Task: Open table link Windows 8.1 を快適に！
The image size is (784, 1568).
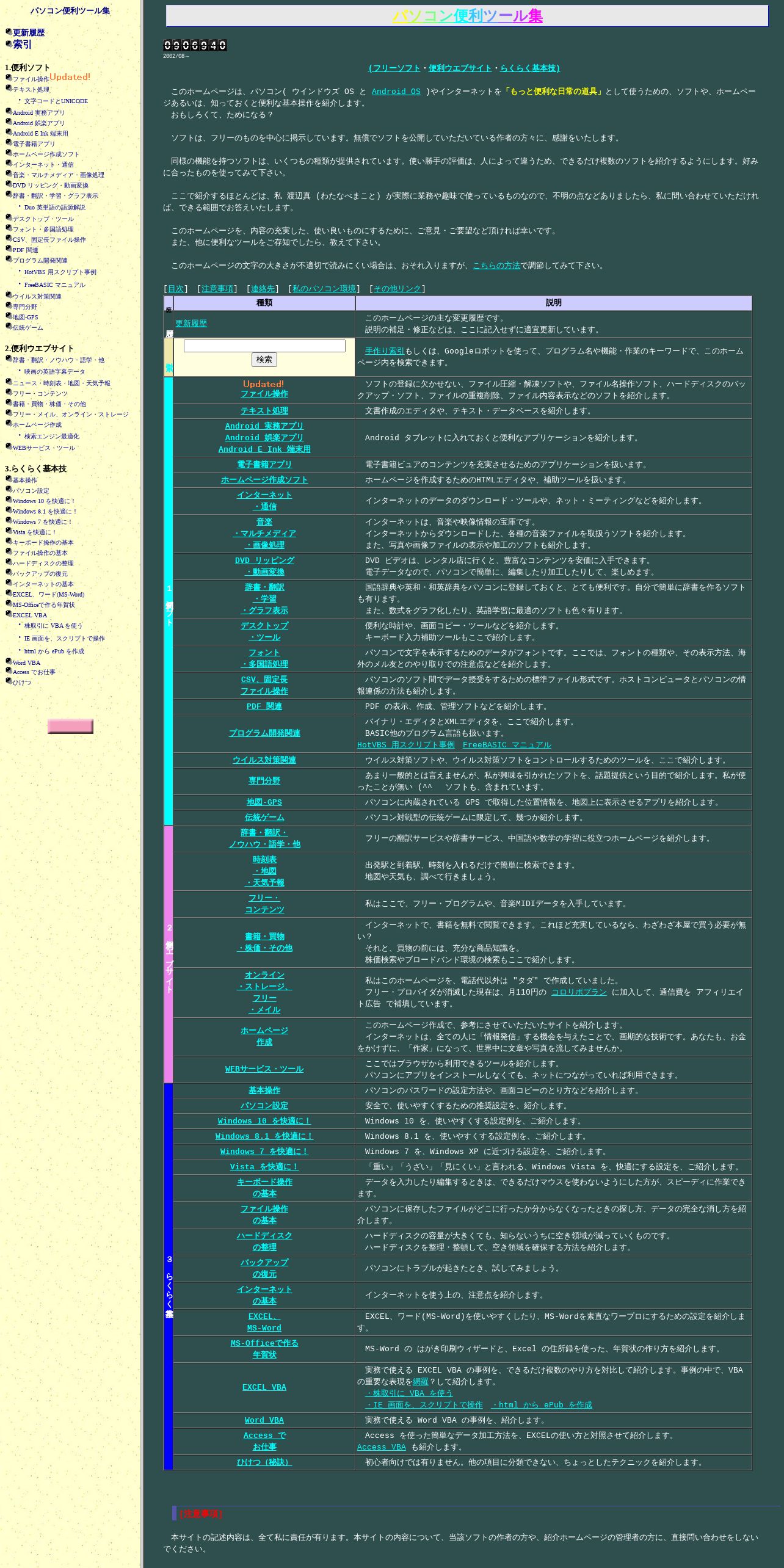Action: pos(264,1136)
